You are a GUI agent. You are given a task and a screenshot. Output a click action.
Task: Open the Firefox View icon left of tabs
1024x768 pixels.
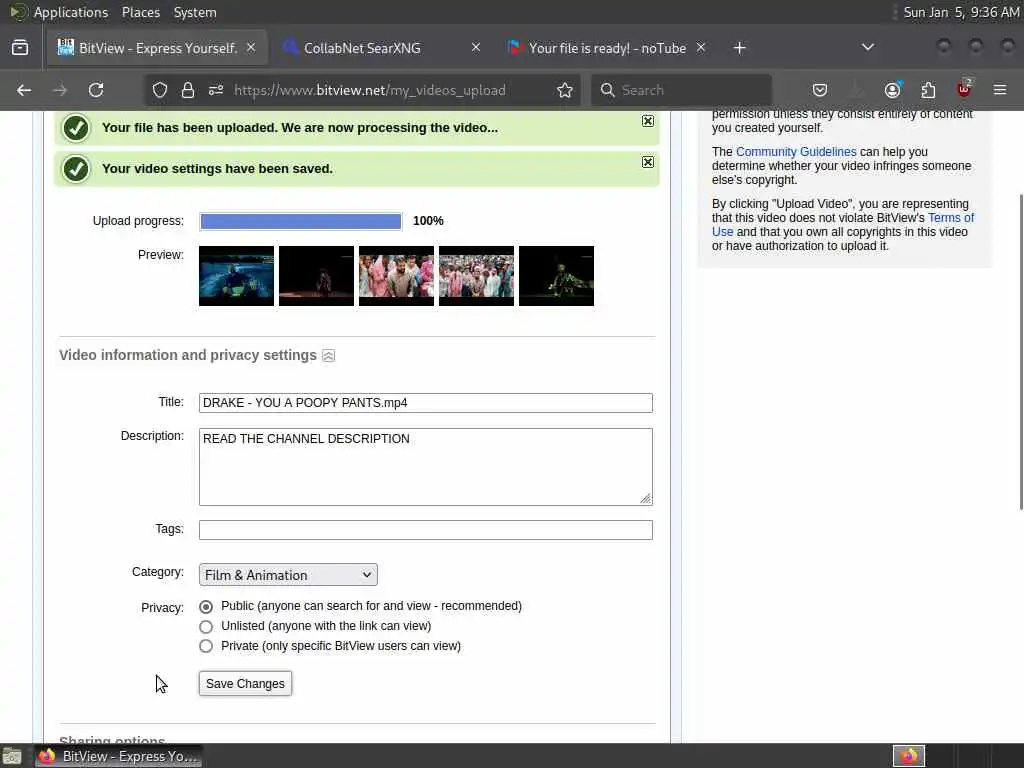pos(20,48)
